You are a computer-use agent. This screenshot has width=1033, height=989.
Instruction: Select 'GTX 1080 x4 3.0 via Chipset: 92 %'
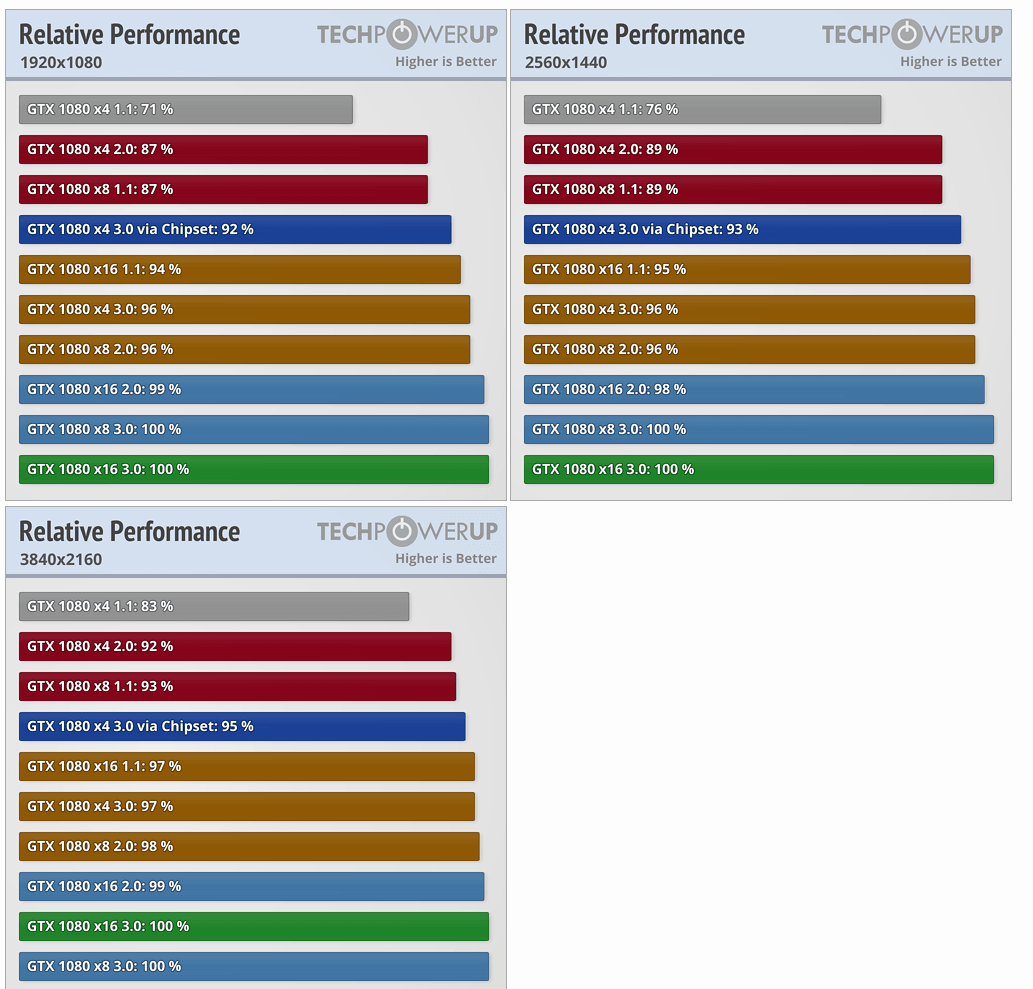[x=235, y=229]
